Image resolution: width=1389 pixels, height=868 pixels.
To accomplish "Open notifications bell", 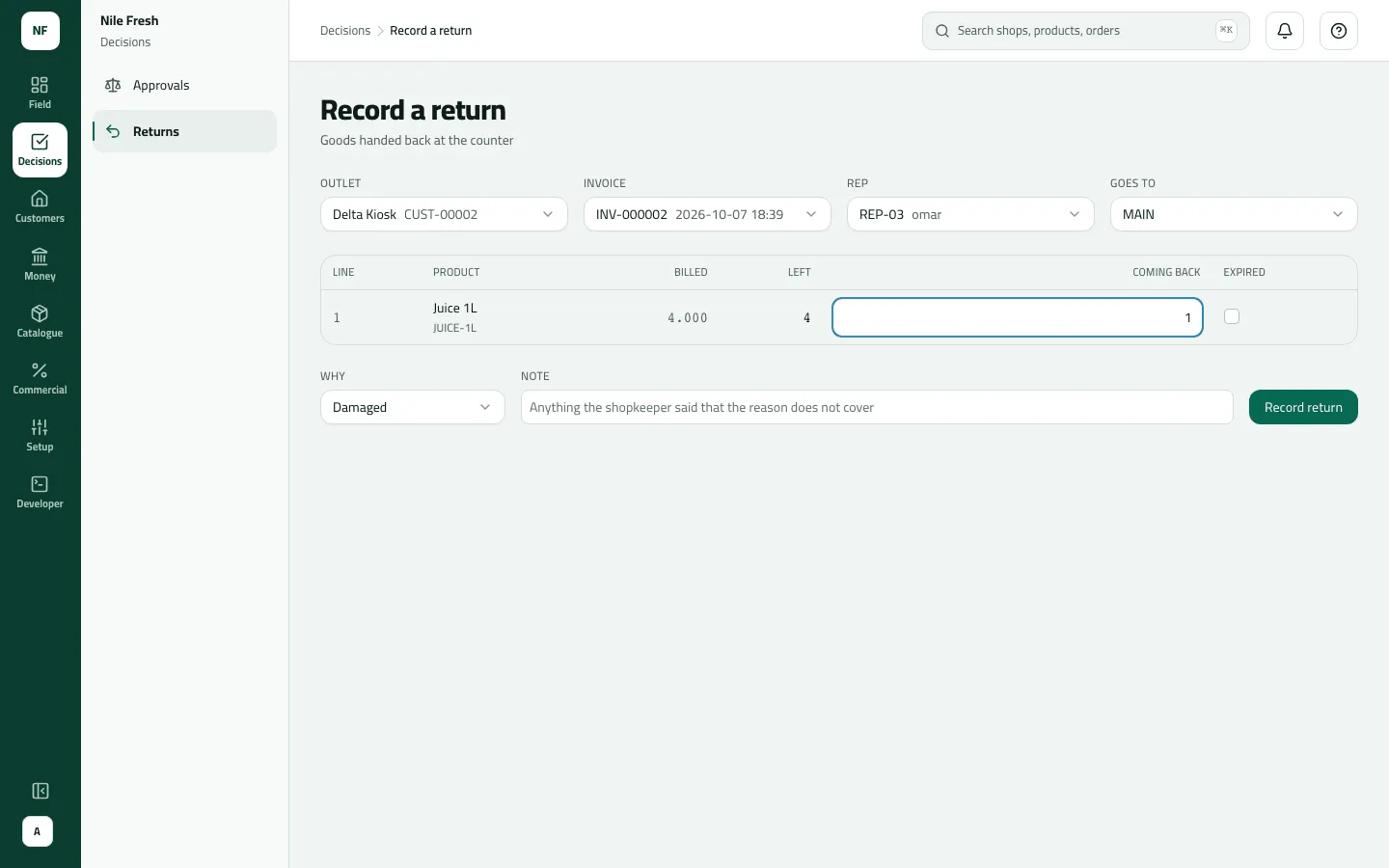I will [1285, 31].
